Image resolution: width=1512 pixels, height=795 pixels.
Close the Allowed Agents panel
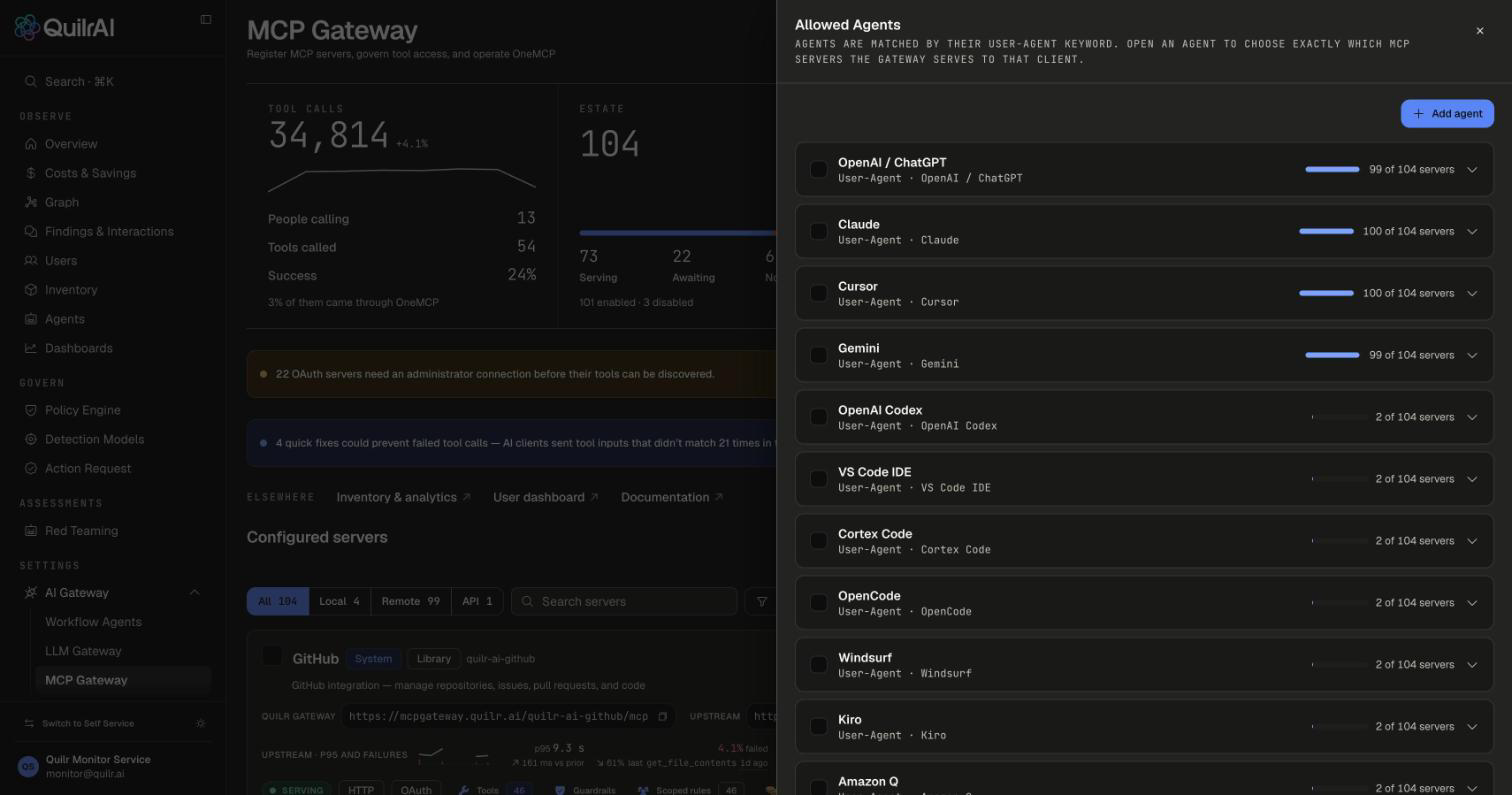(x=1480, y=31)
